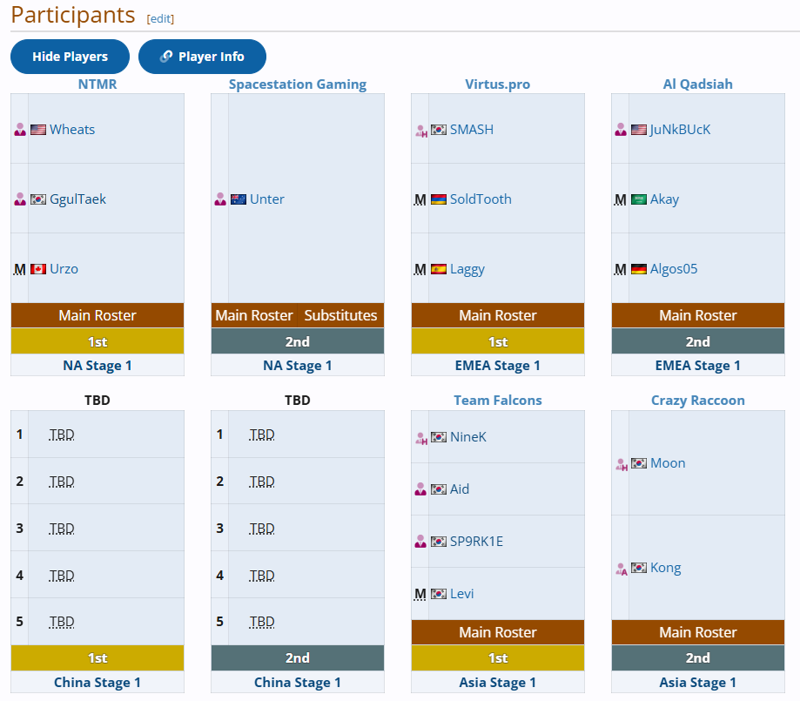800x701 pixels.
Task: Click the Hide Players button
Action: [70, 57]
